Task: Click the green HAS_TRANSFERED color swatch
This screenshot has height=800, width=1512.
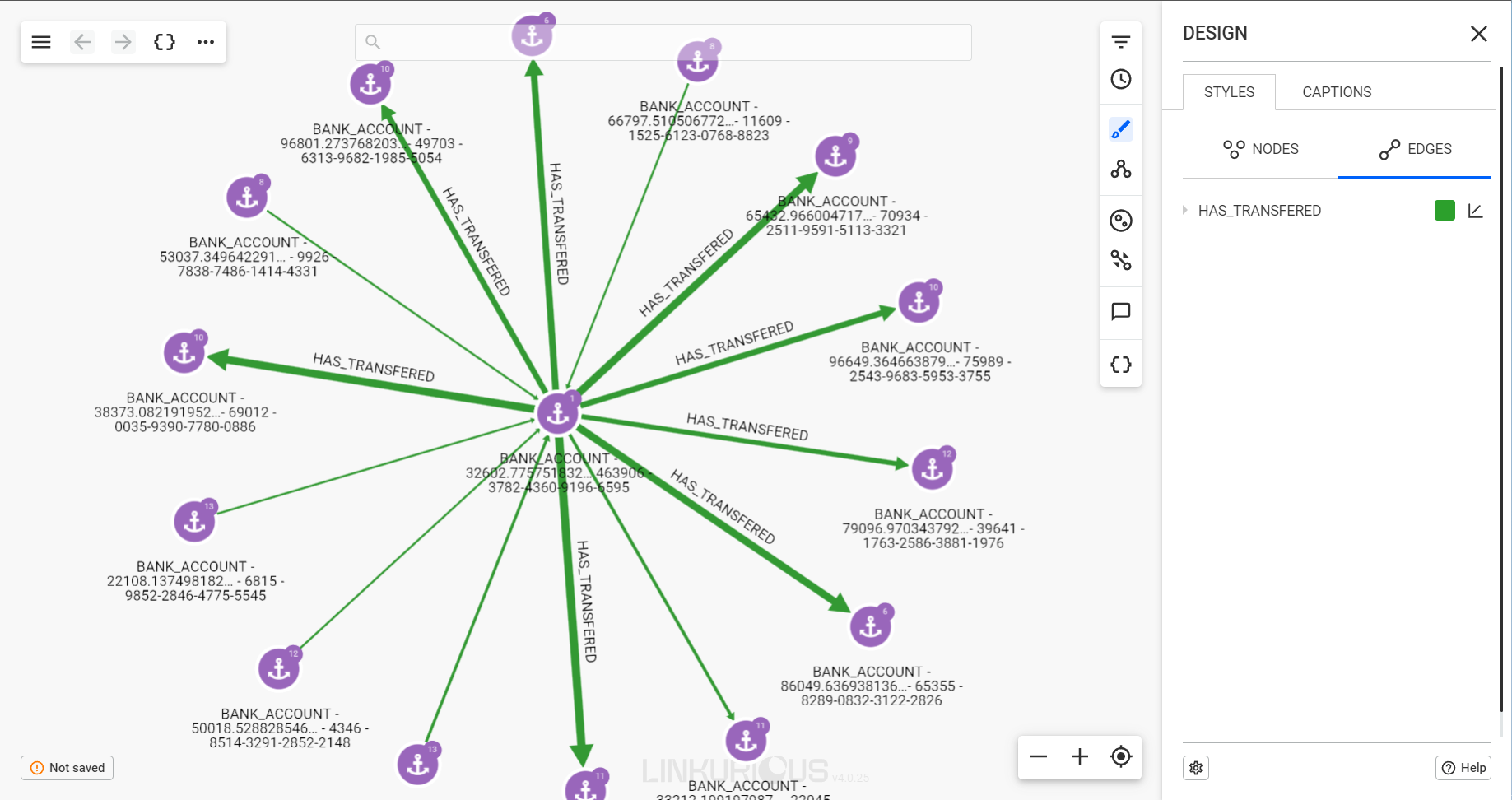Action: pyautogui.click(x=1445, y=211)
